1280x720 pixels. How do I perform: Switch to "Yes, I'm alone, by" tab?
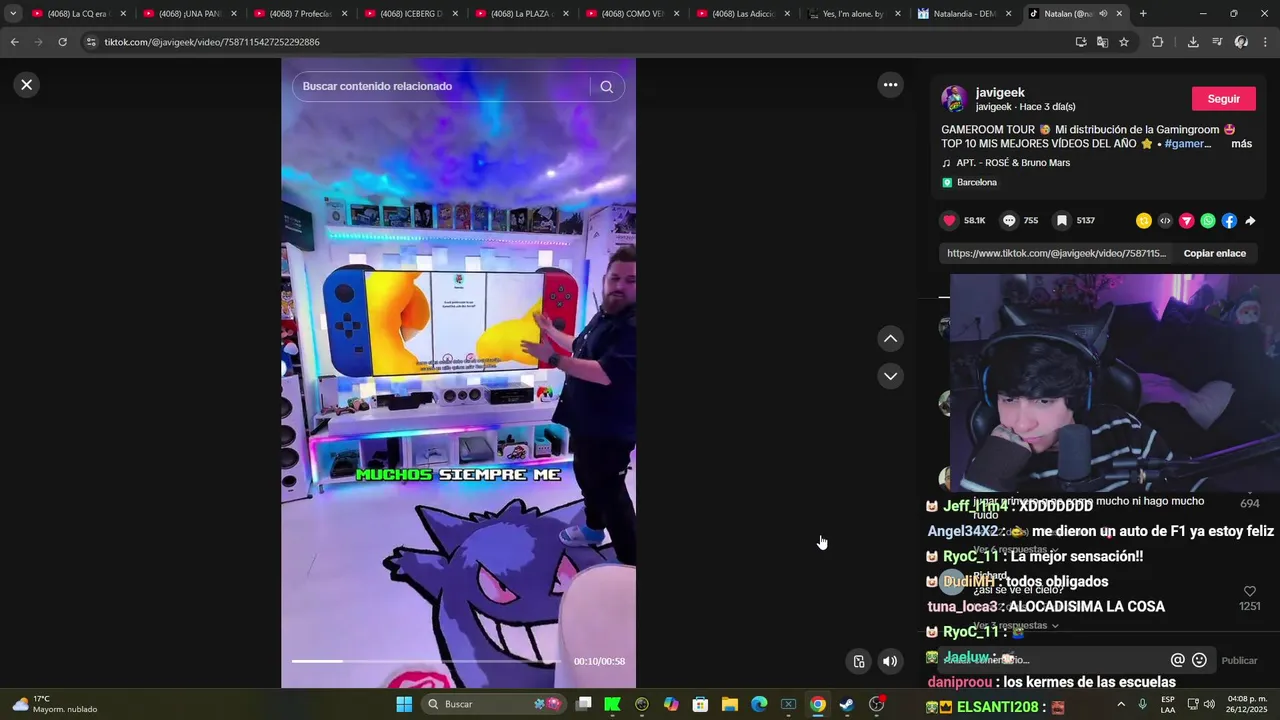pyautogui.click(x=853, y=14)
